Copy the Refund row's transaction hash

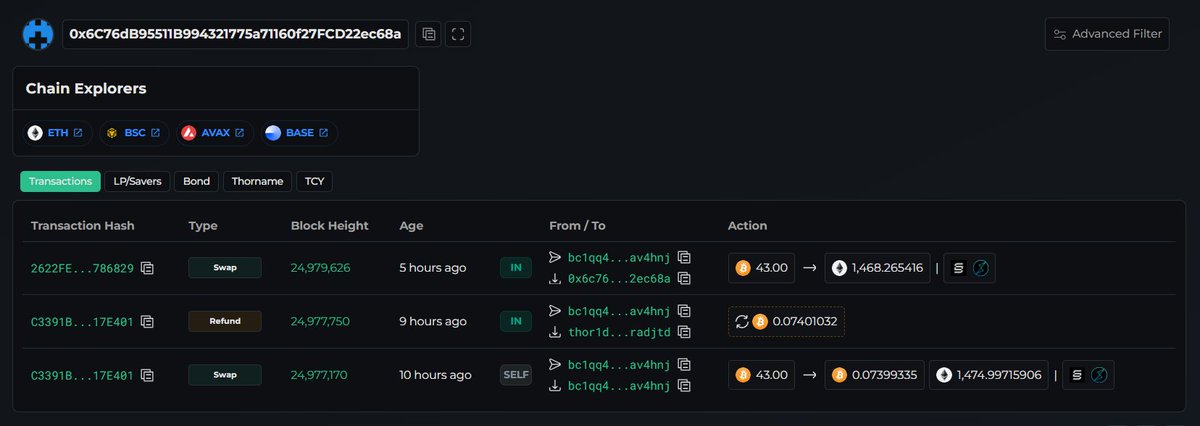(147, 322)
